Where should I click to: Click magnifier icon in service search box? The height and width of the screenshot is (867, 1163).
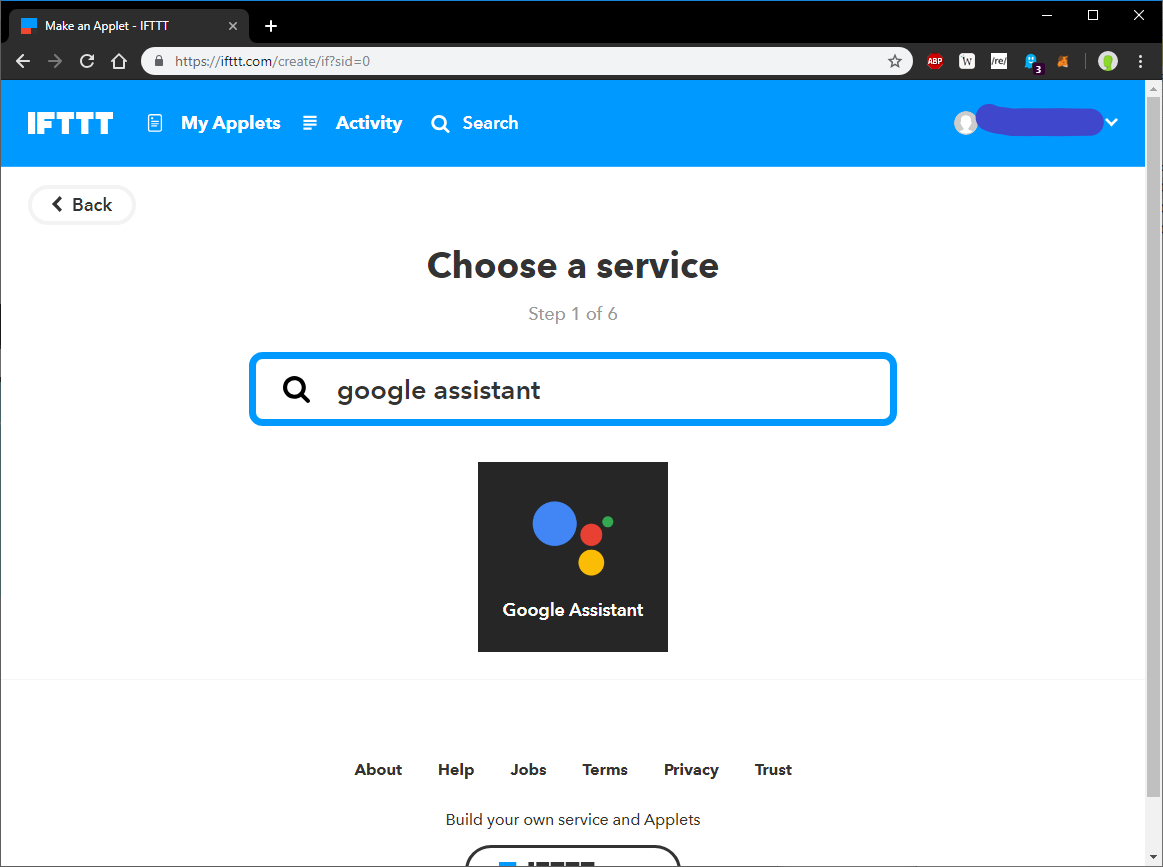point(297,389)
